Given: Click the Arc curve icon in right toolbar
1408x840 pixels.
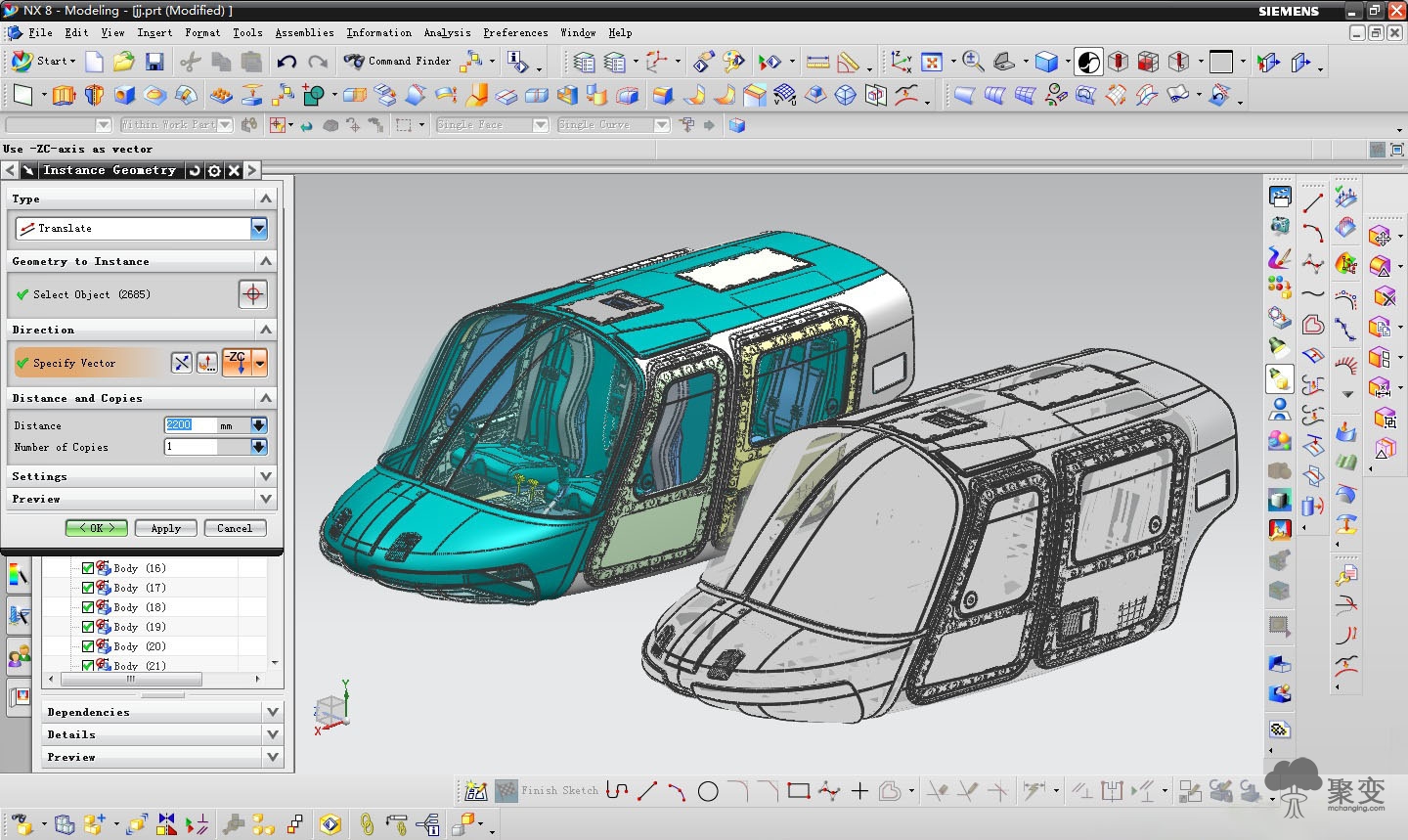Looking at the screenshot, I should (1313, 233).
